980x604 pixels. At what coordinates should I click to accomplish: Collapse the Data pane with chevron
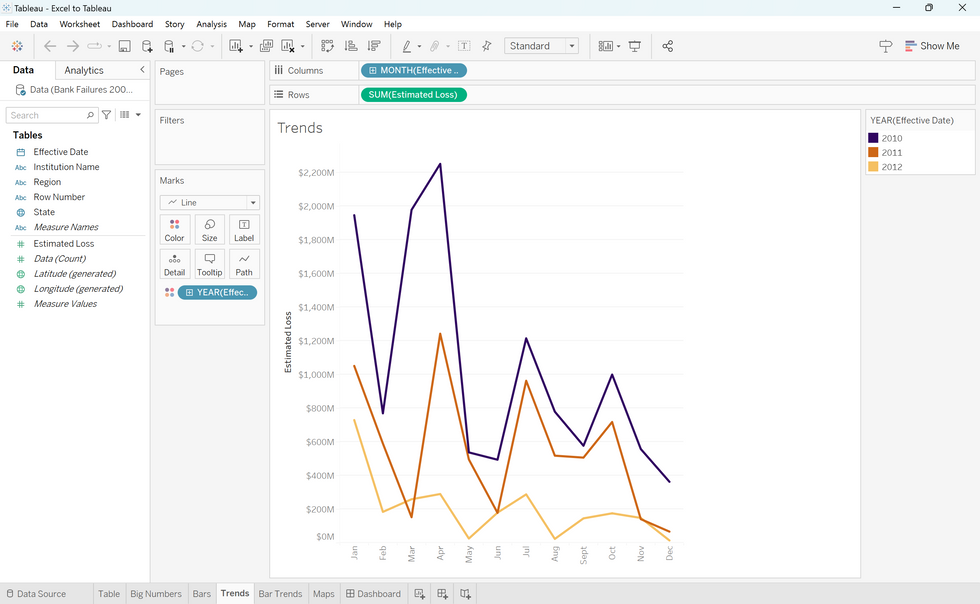click(x=142, y=69)
